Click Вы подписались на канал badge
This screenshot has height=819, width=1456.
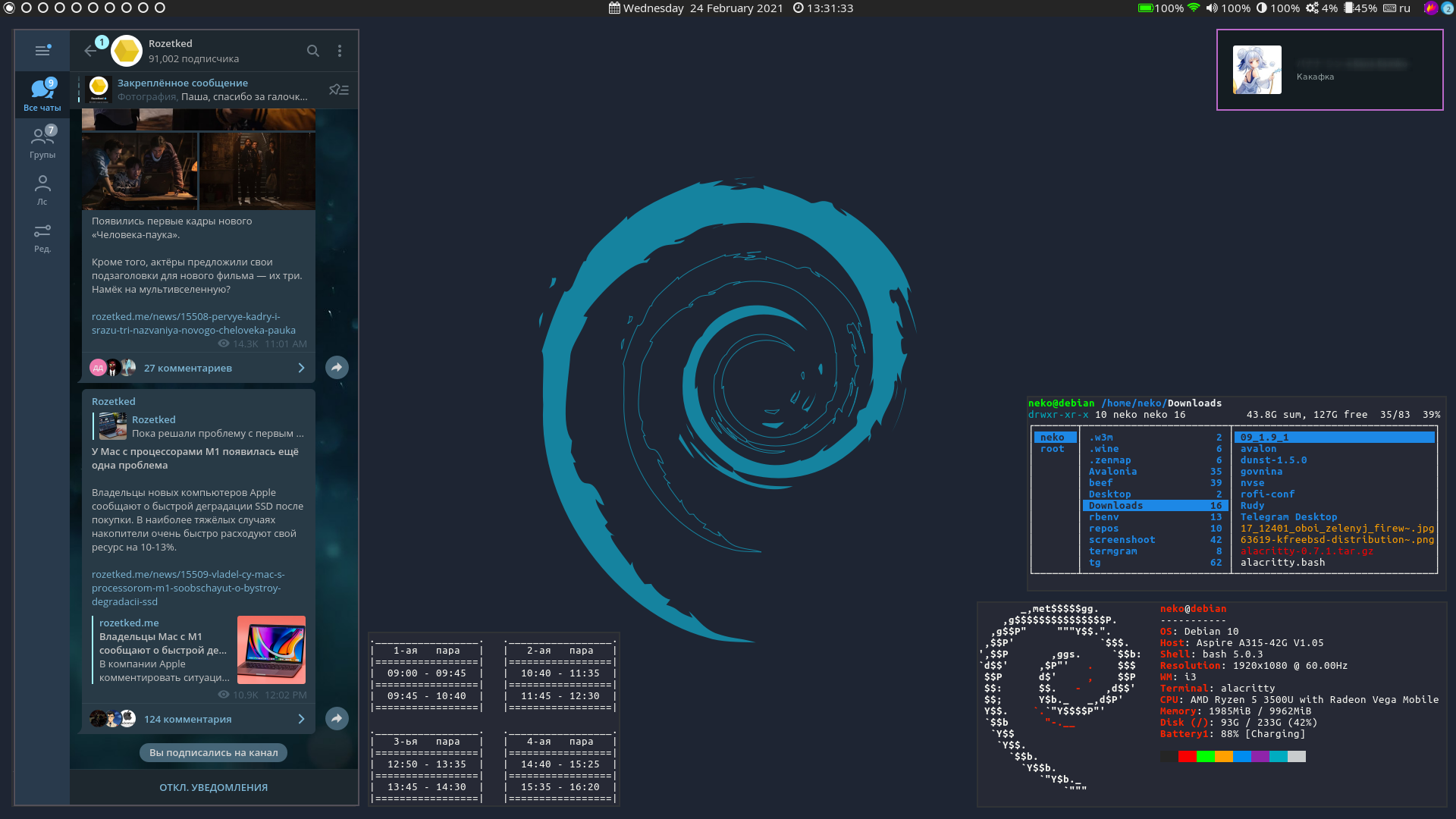(x=214, y=753)
